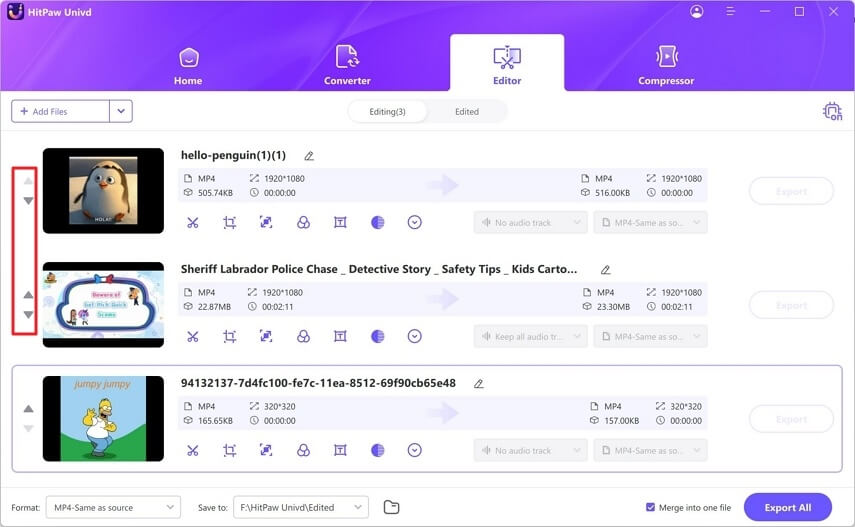The height and width of the screenshot is (527, 855).
Task: Rename the hello-penguin(1)(1) file
Action: coord(309,156)
